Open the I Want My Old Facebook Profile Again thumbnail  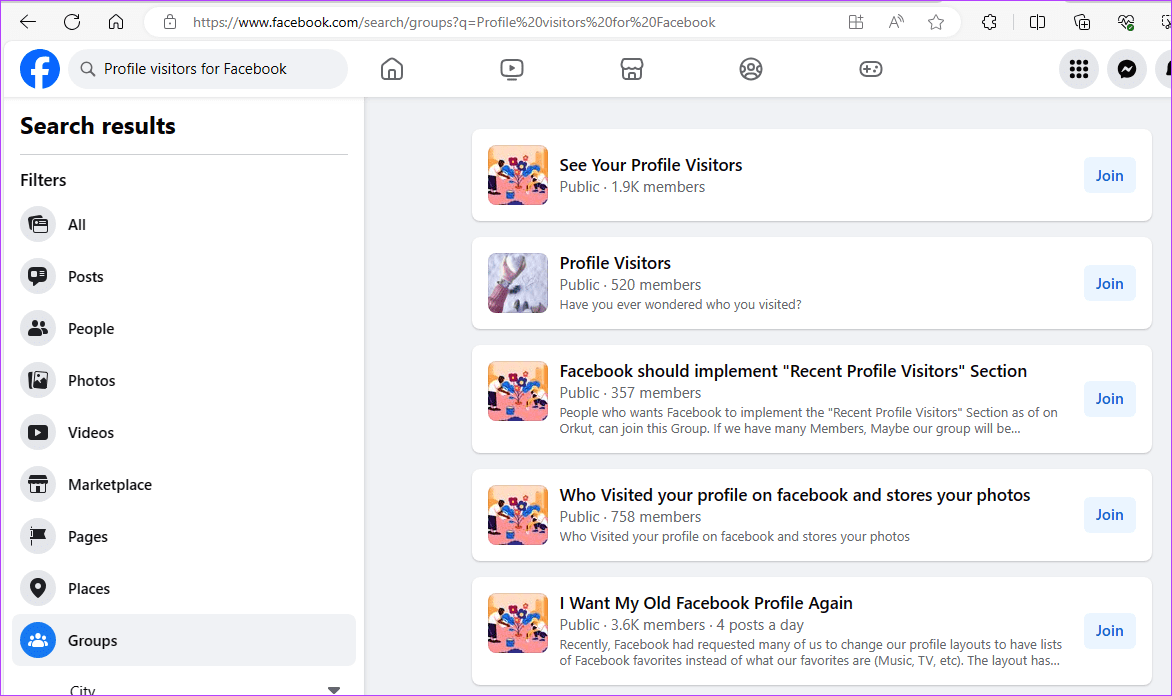pyautogui.click(x=517, y=622)
